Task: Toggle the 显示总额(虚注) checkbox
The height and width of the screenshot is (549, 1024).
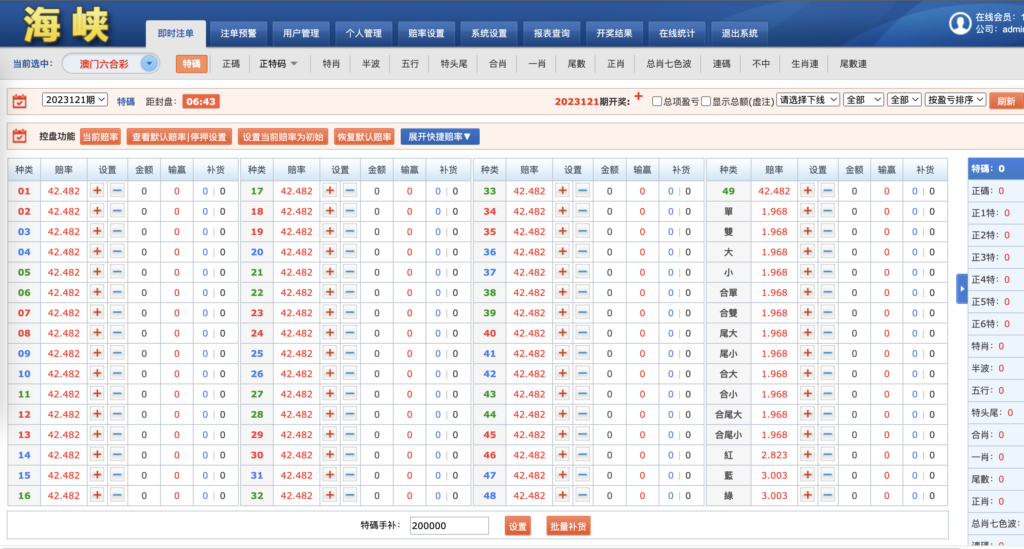Action: point(706,101)
